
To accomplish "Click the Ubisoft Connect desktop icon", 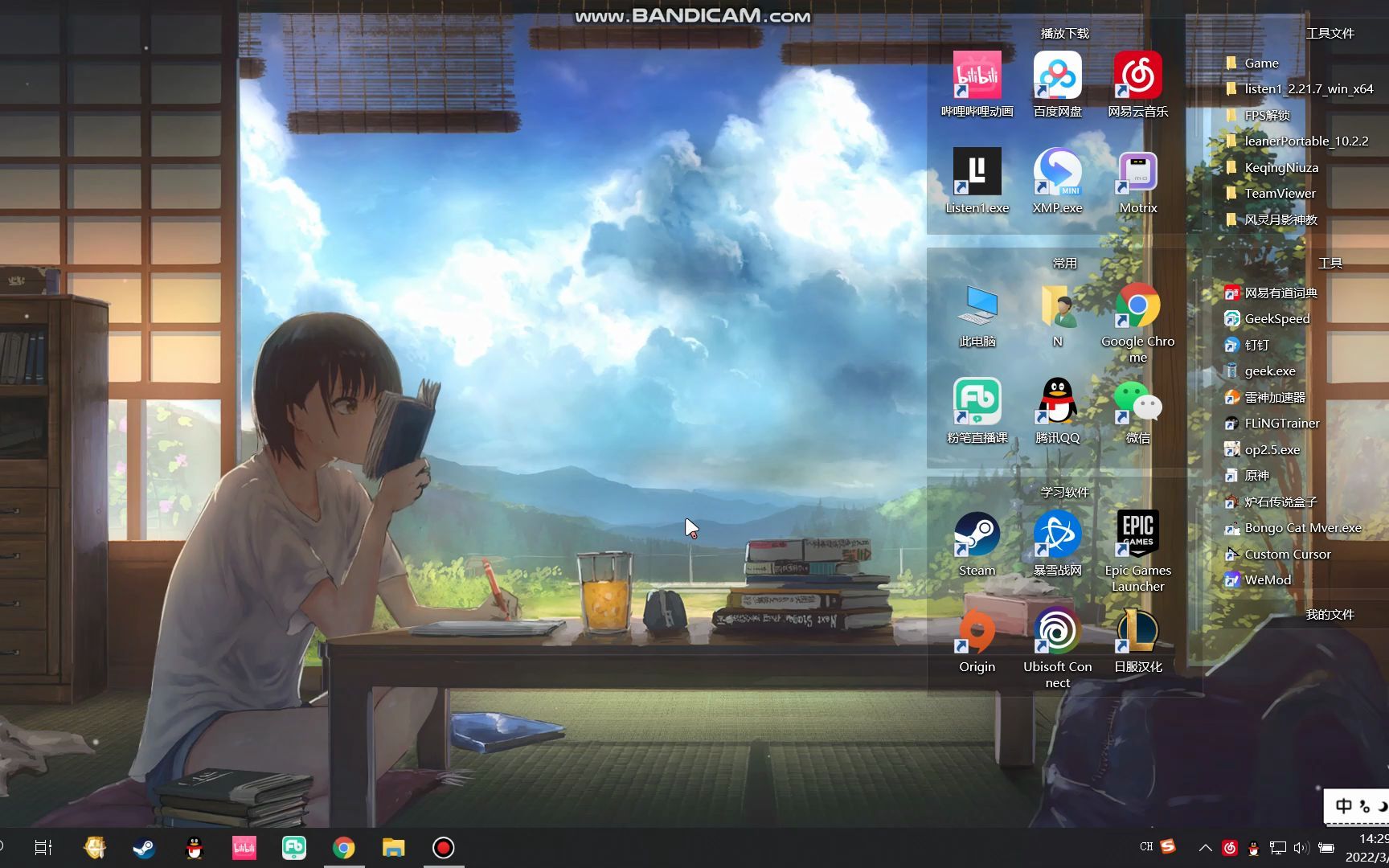I will (1057, 648).
